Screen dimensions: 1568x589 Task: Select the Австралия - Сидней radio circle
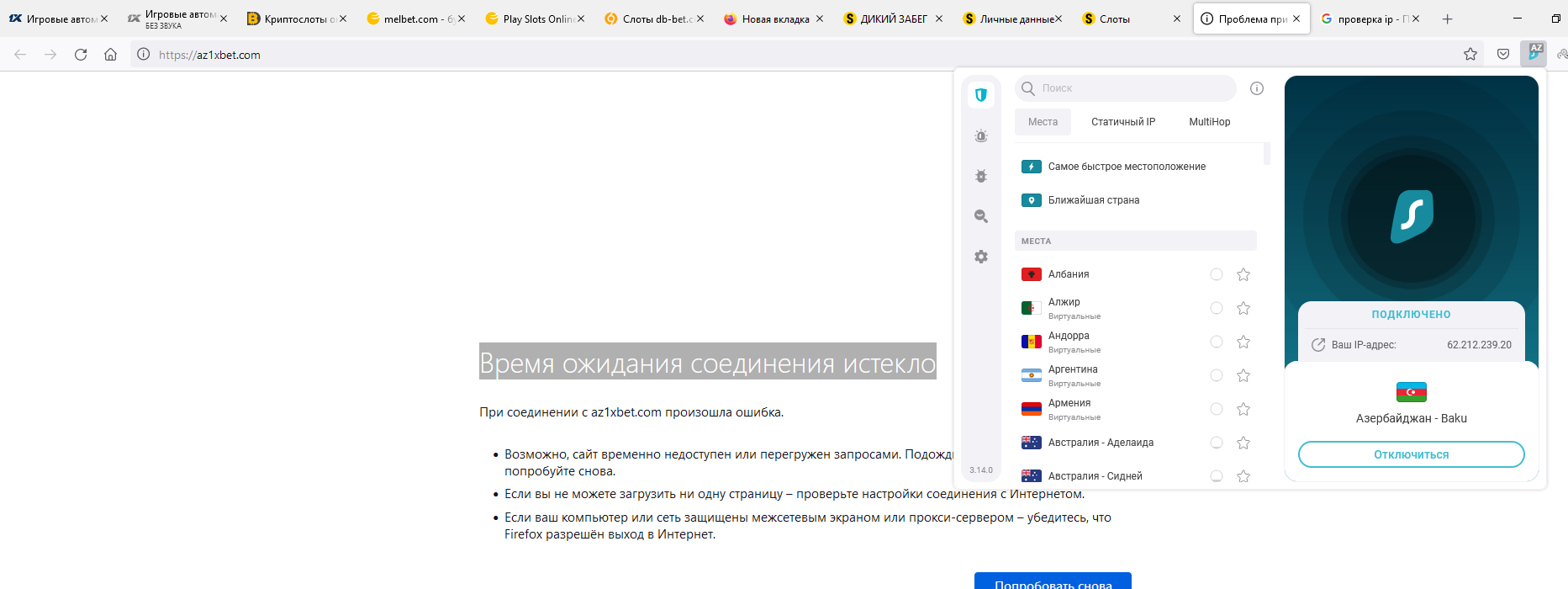1217,476
